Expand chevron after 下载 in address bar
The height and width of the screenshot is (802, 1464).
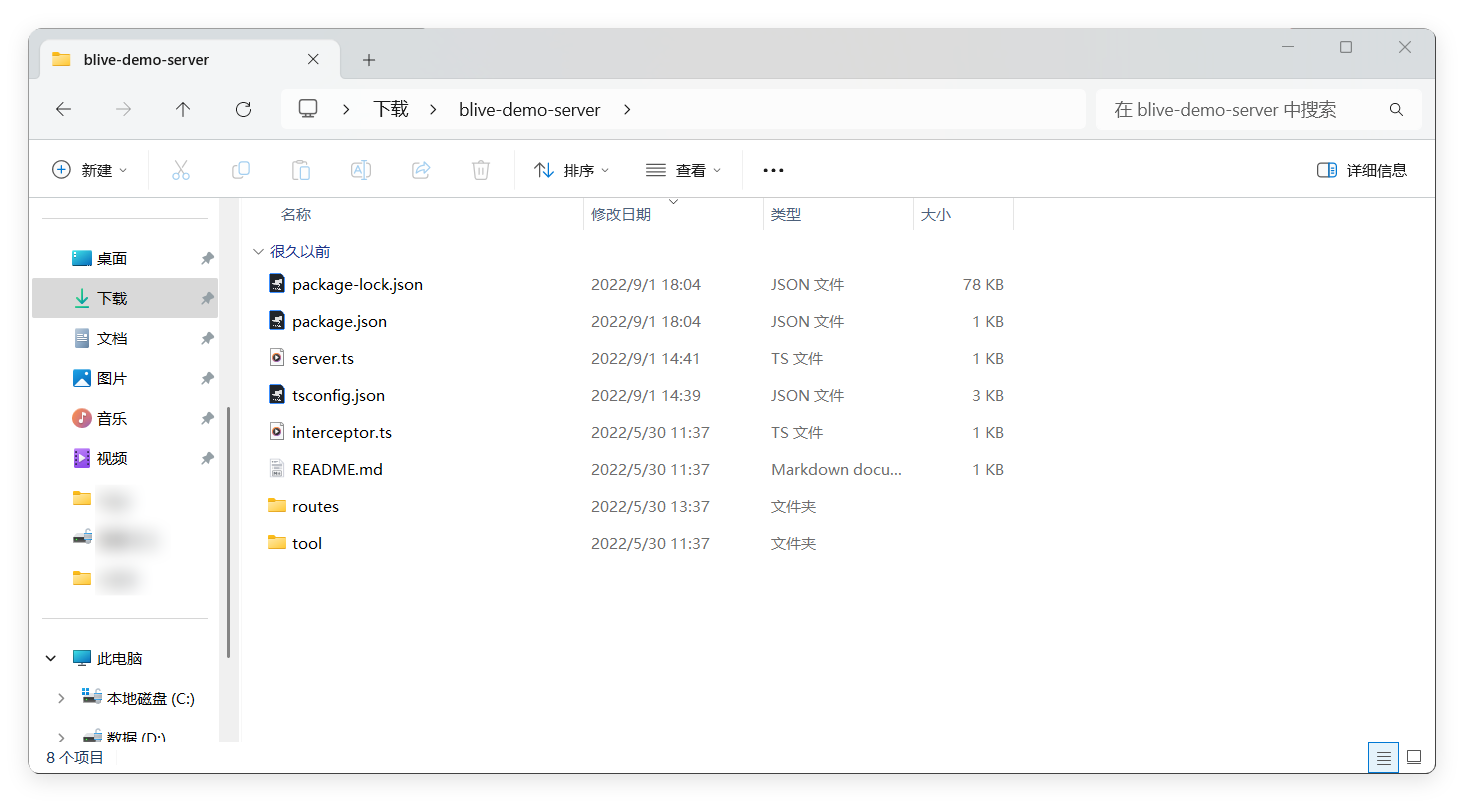434,110
